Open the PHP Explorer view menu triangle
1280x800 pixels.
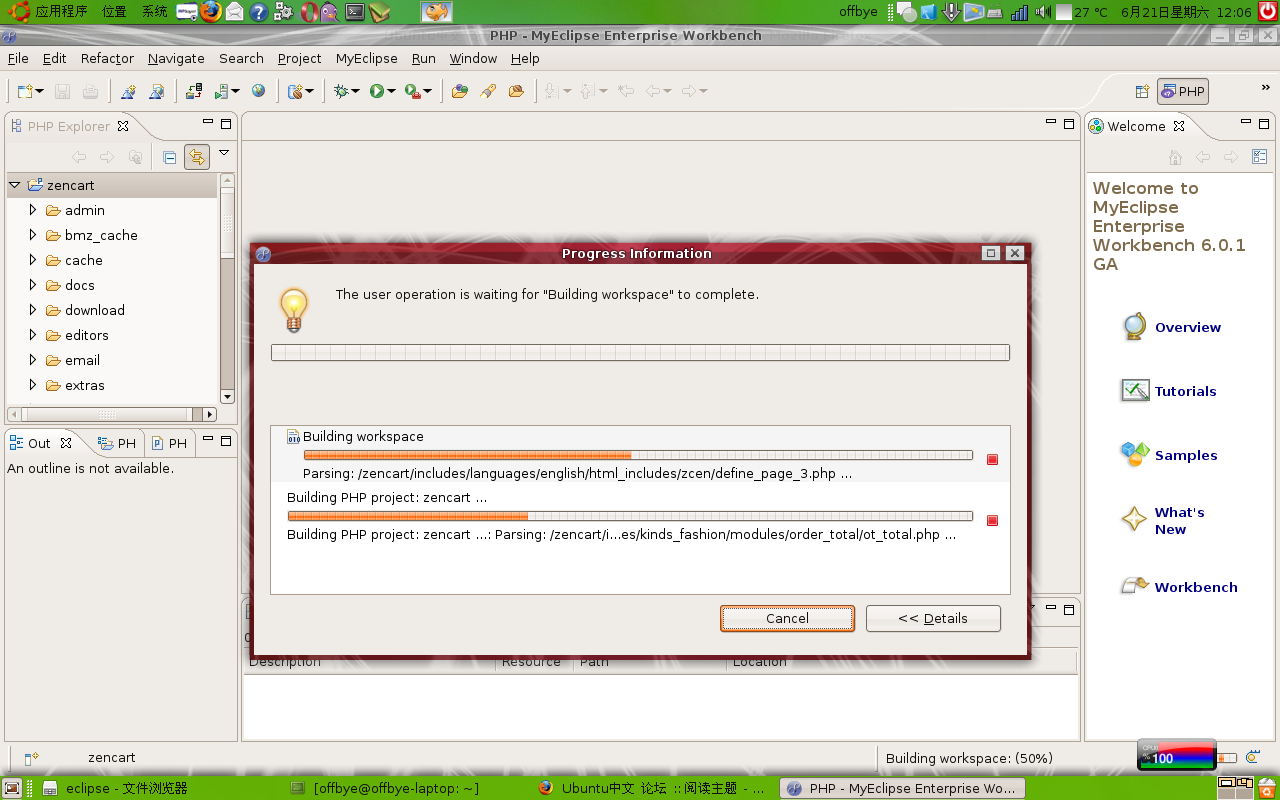[x=224, y=153]
